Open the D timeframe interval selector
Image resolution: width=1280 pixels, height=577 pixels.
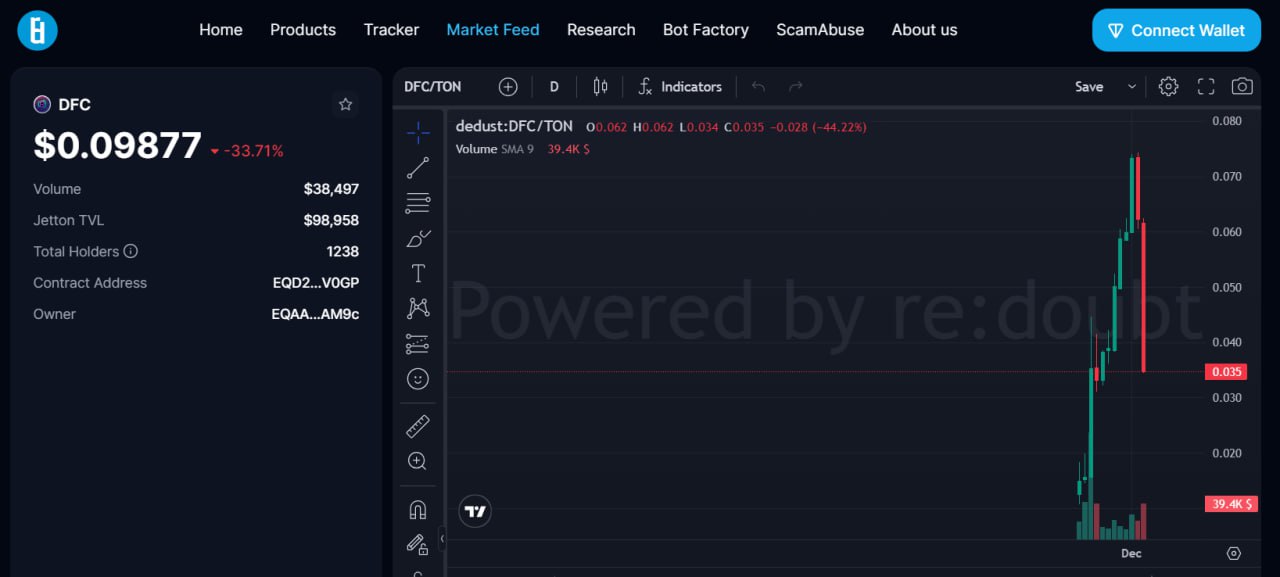pyautogui.click(x=554, y=87)
